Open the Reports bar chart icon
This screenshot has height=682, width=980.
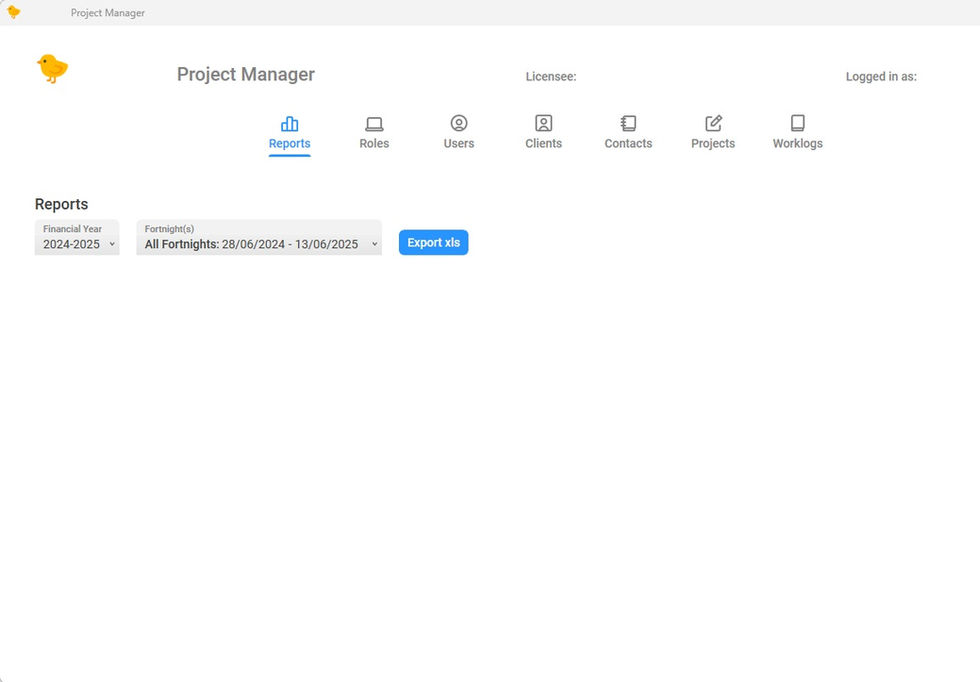coord(289,122)
